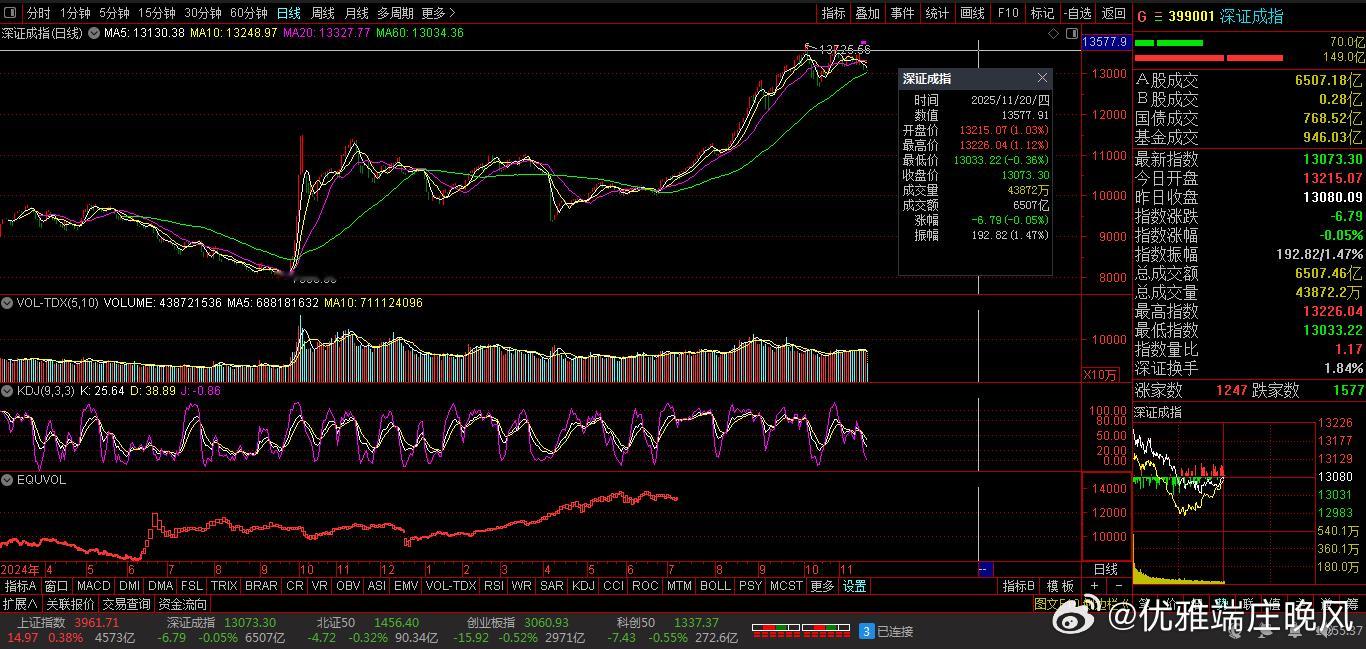Click the 日线 label under the mini chart
Image resolution: width=1366 pixels, height=649 pixels.
click(x=1105, y=569)
